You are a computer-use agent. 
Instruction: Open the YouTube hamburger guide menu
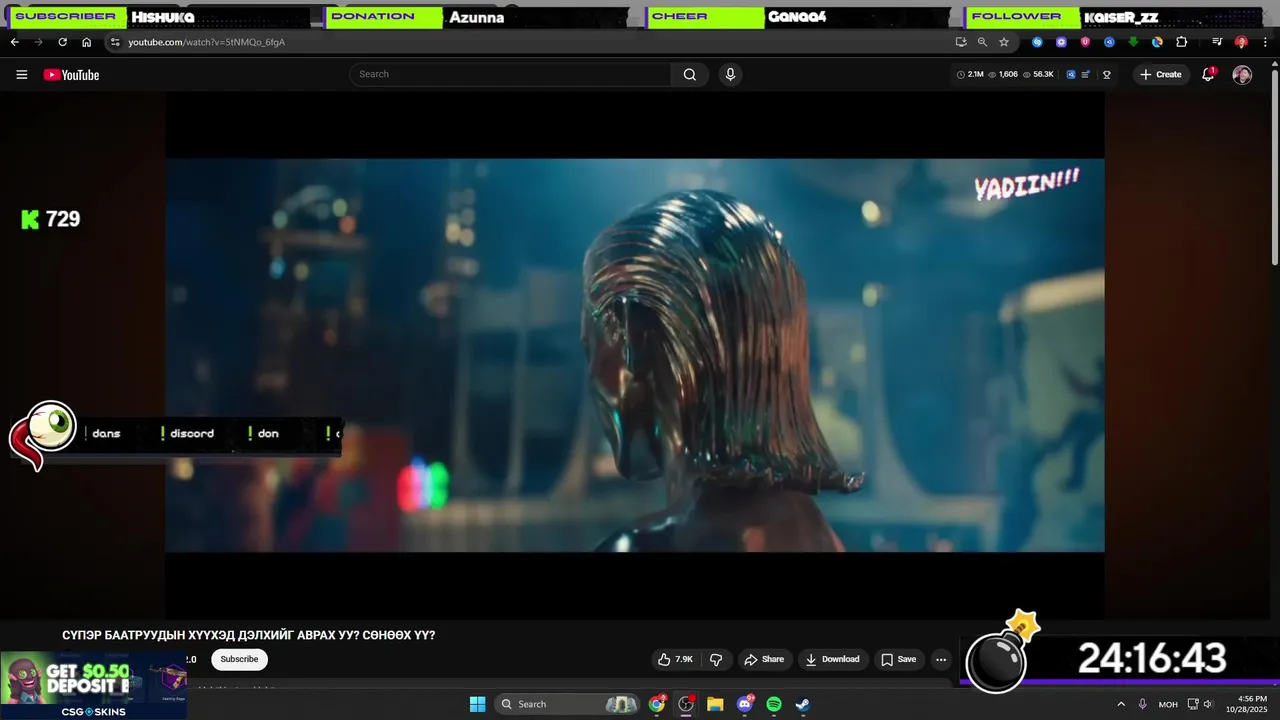coord(21,74)
